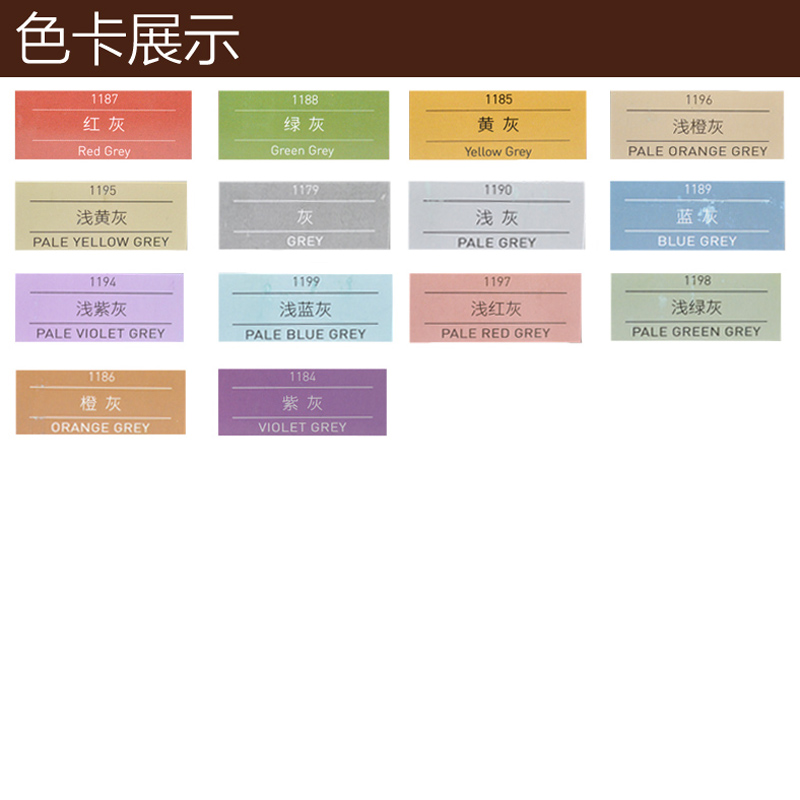
Task: Click the 色卡展示 header title
Action: (x=128, y=39)
